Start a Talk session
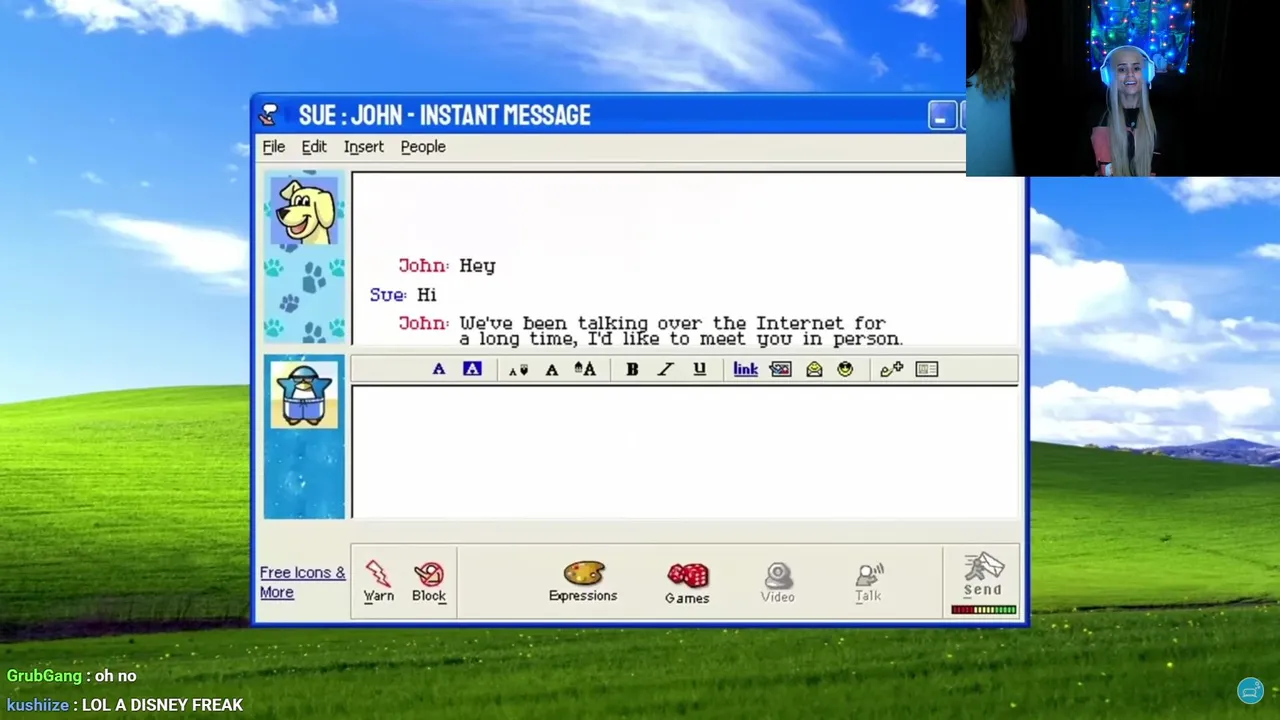Viewport: 1280px width, 720px height. [x=868, y=582]
